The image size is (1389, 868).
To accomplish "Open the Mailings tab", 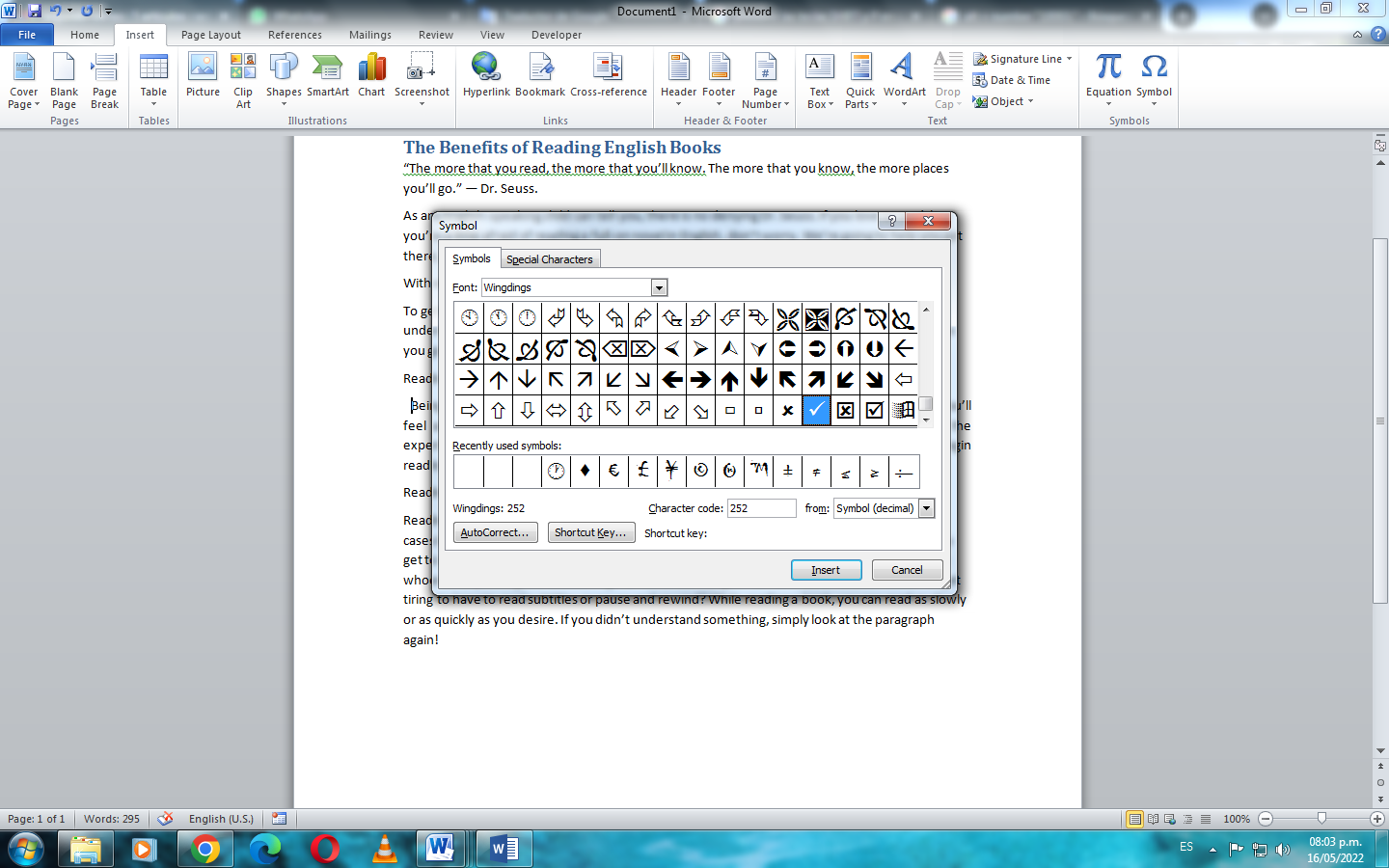I will click(x=370, y=35).
